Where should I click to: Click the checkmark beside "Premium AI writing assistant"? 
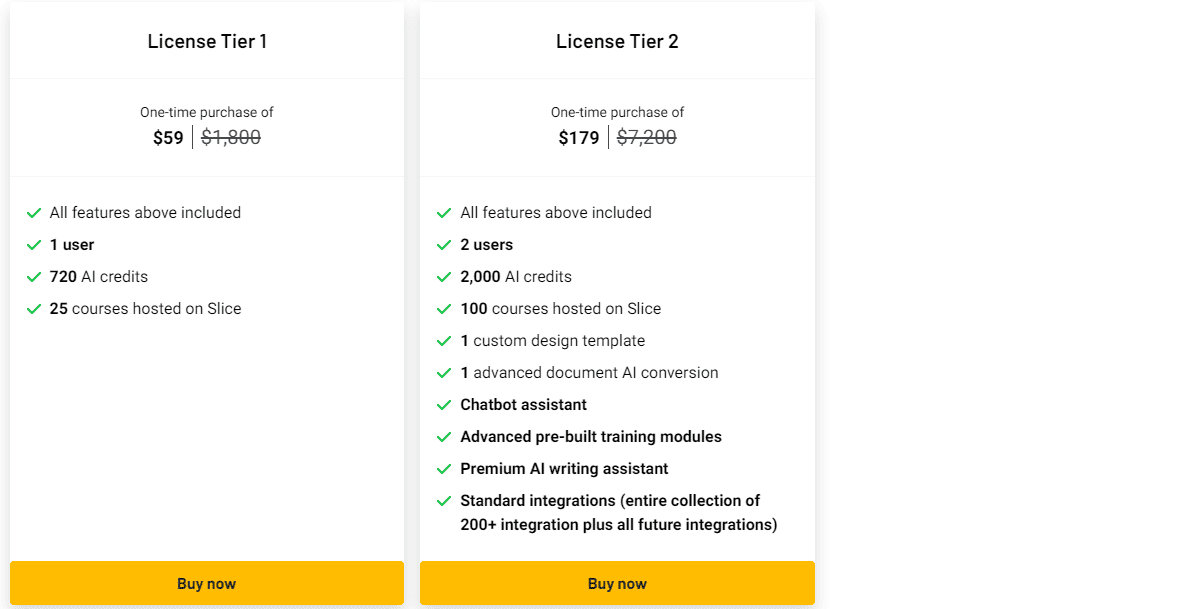[444, 468]
